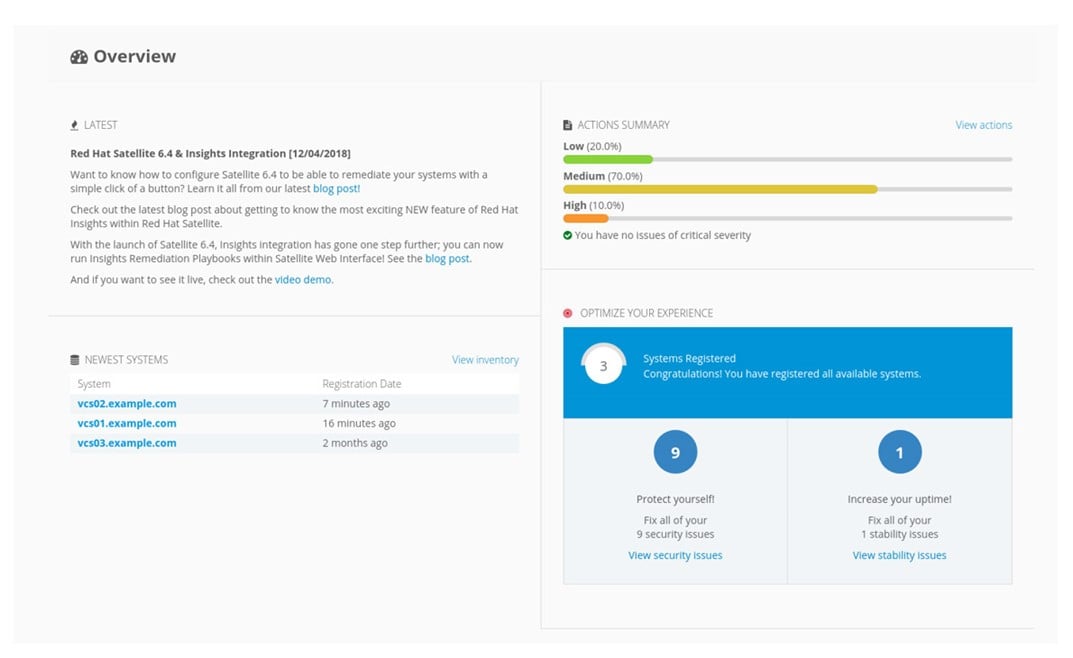Click the yellow Medium severity progress bar
Viewport: 1073px width, 658px height.
pos(720,189)
